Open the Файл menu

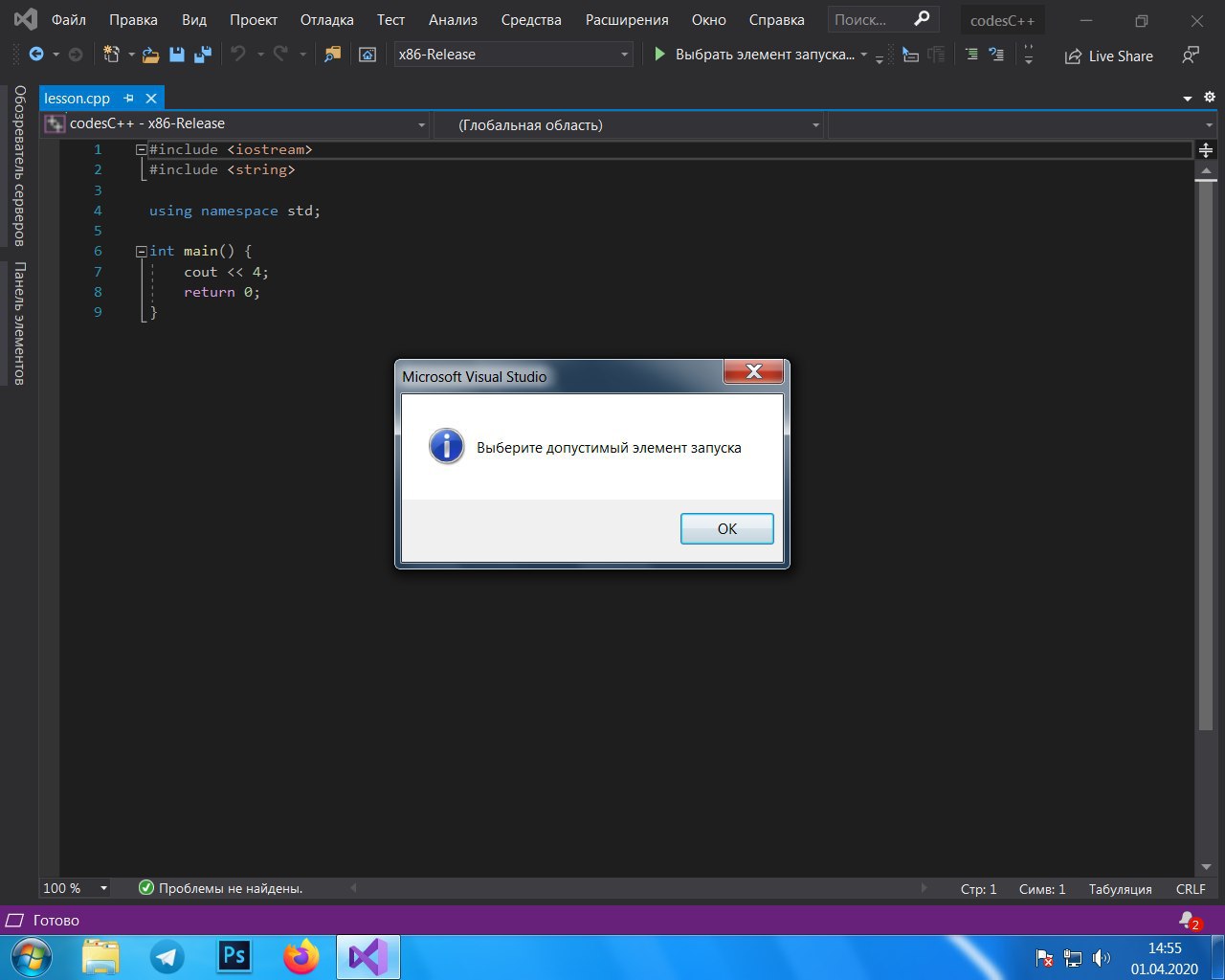69,19
